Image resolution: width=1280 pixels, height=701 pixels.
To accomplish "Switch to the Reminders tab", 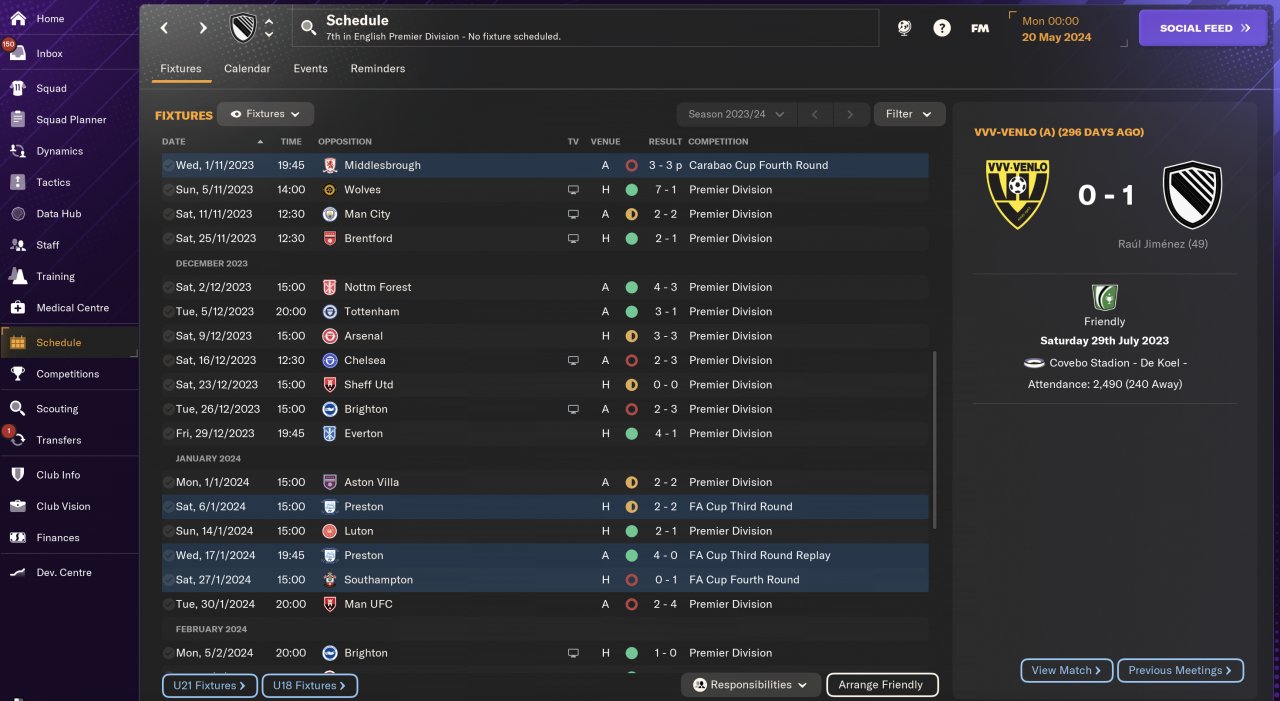I will click(377, 69).
